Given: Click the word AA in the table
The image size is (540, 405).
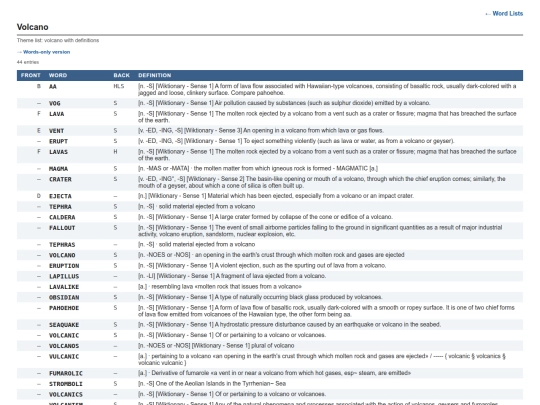Looking at the screenshot, I should click(53, 86).
